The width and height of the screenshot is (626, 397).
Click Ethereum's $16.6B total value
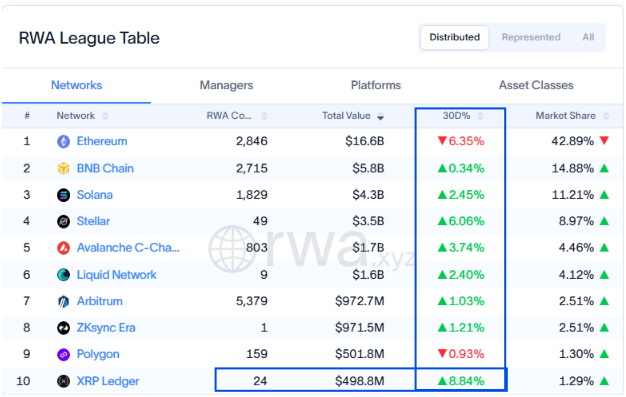coord(365,141)
